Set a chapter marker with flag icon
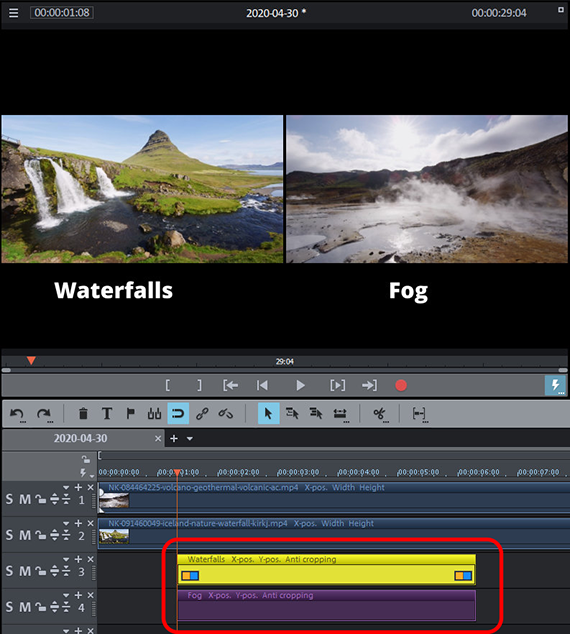570x634 pixels. pos(131,414)
